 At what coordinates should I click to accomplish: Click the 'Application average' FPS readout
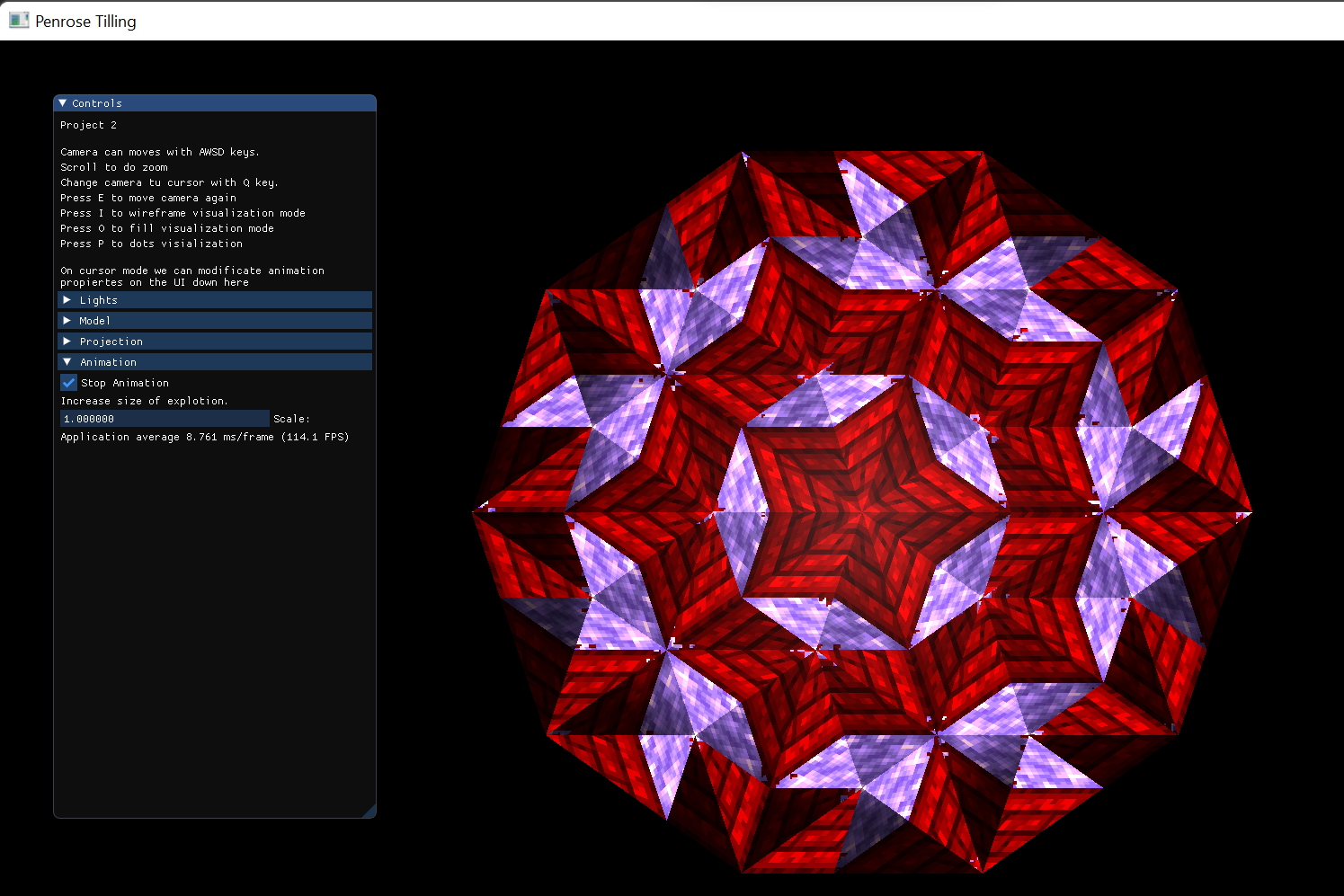coord(205,437)
